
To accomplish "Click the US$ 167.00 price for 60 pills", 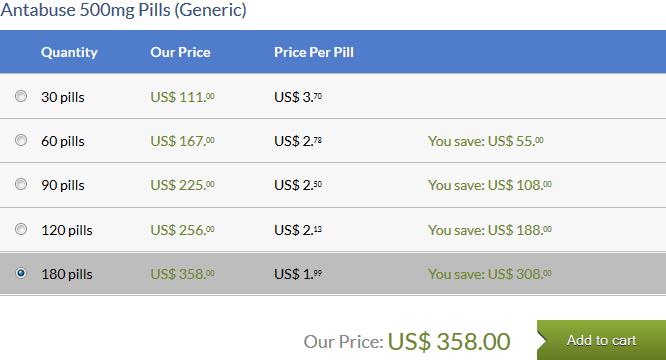I will point(183,141).
